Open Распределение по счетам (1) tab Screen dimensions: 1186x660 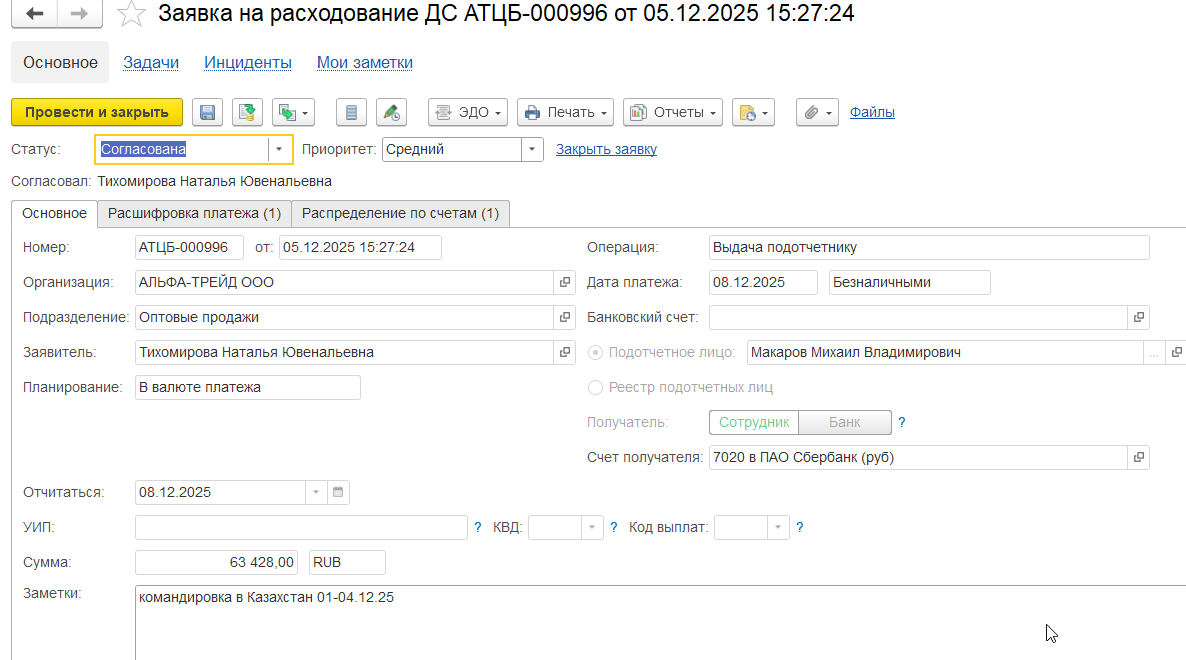click(x=400, y=213)
